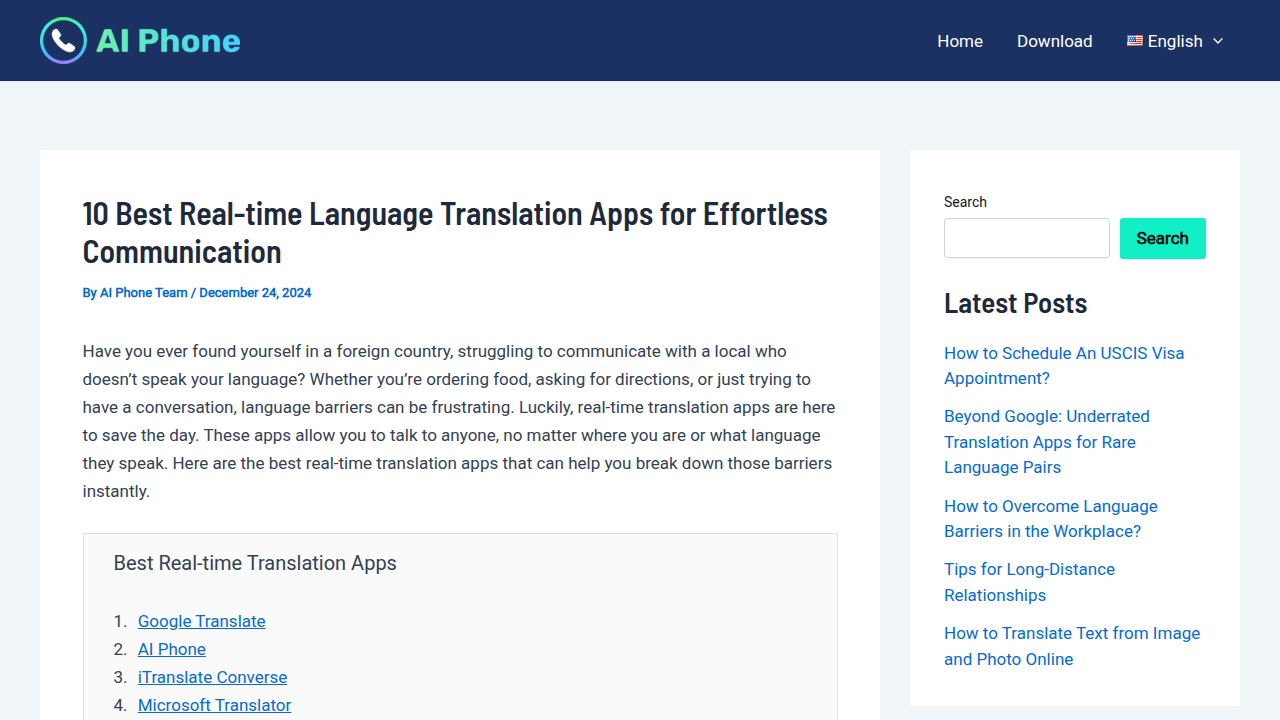Open the AI Phone Team author link
The height and width of the screenshot is (720, 1280).
coord(143,293)
